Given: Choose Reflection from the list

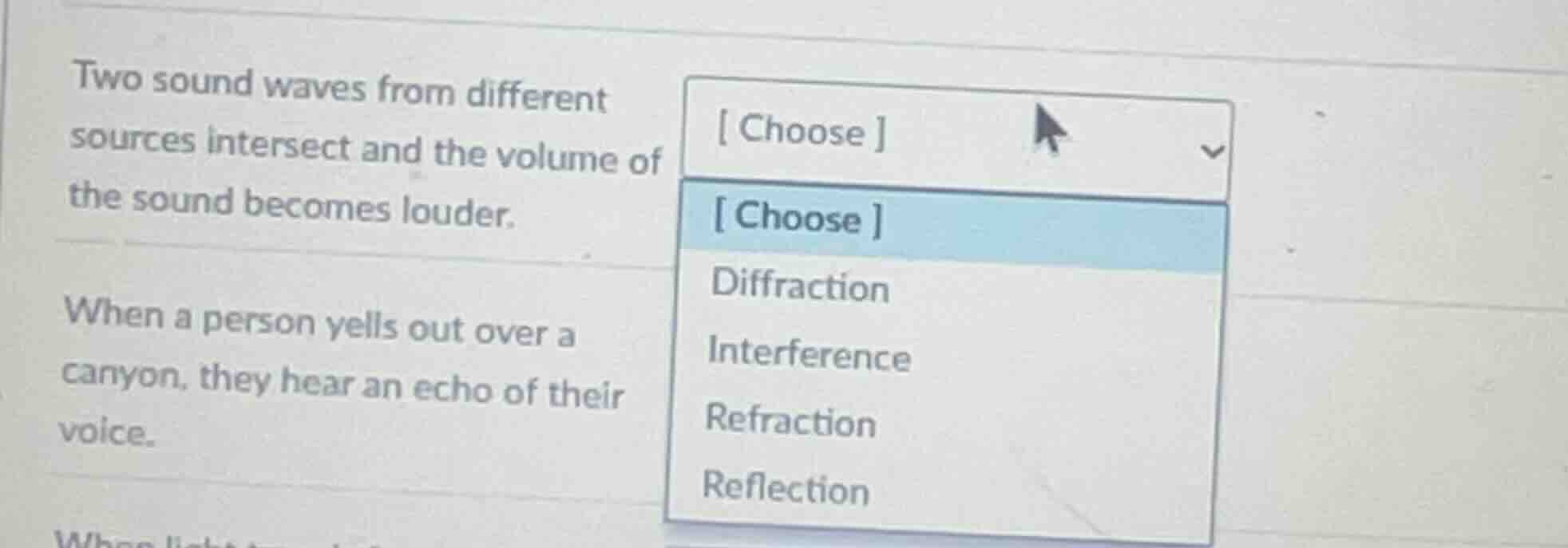Looking at the screenshot, I should tap(786, 487).
